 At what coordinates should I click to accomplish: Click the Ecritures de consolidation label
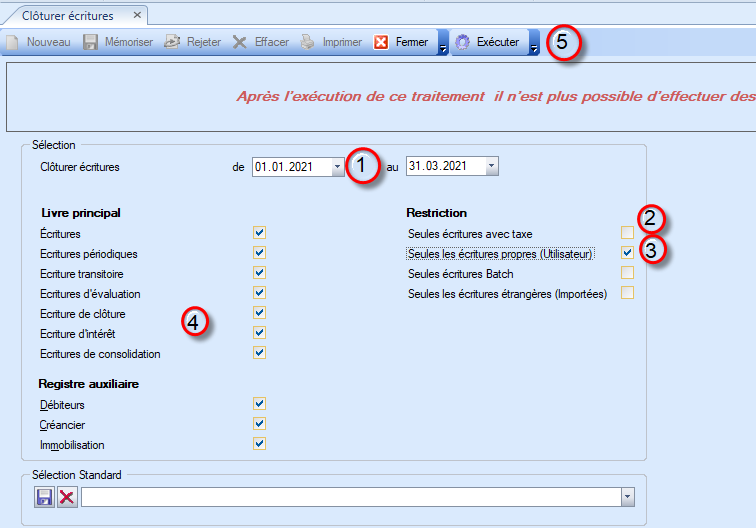pos(100,354)
